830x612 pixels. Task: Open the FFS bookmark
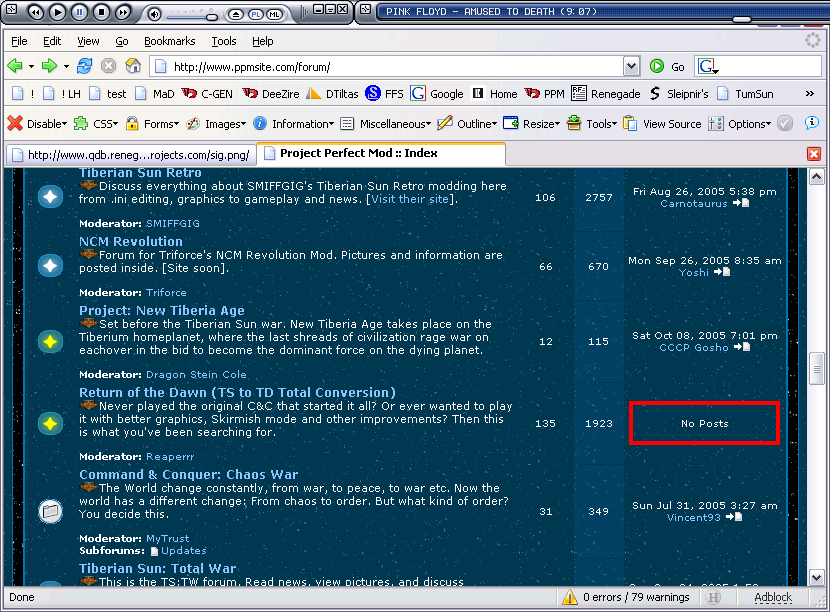point(384,94)
